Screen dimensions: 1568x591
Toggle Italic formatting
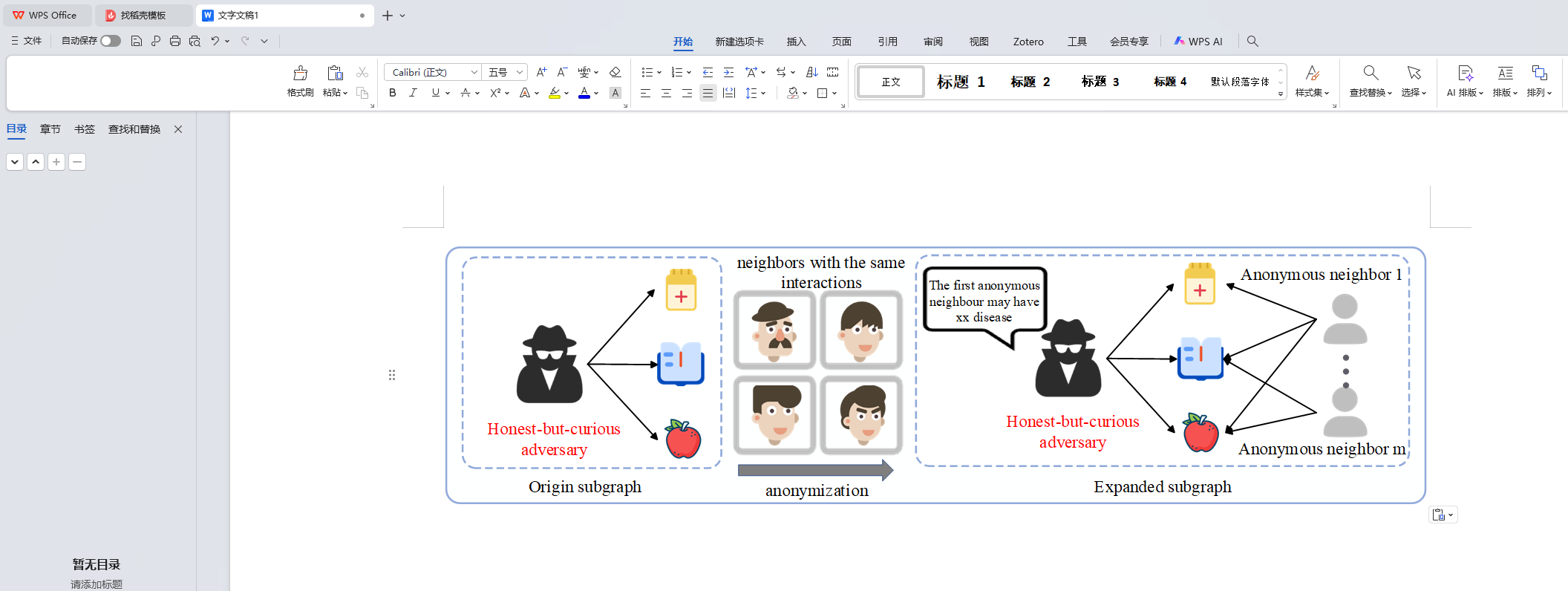click(x=414, y=93)
